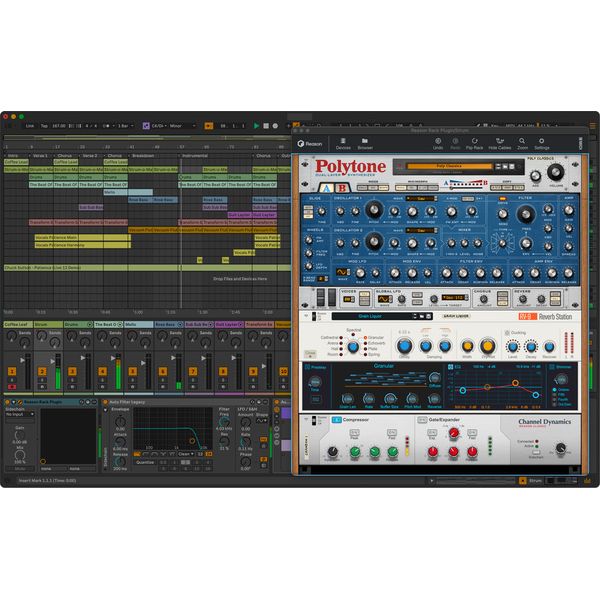The width and height of the screenshot is (600, 600).
Task: Click Flip Rack icon in Reason toolbar
Action: pos(474,141)
